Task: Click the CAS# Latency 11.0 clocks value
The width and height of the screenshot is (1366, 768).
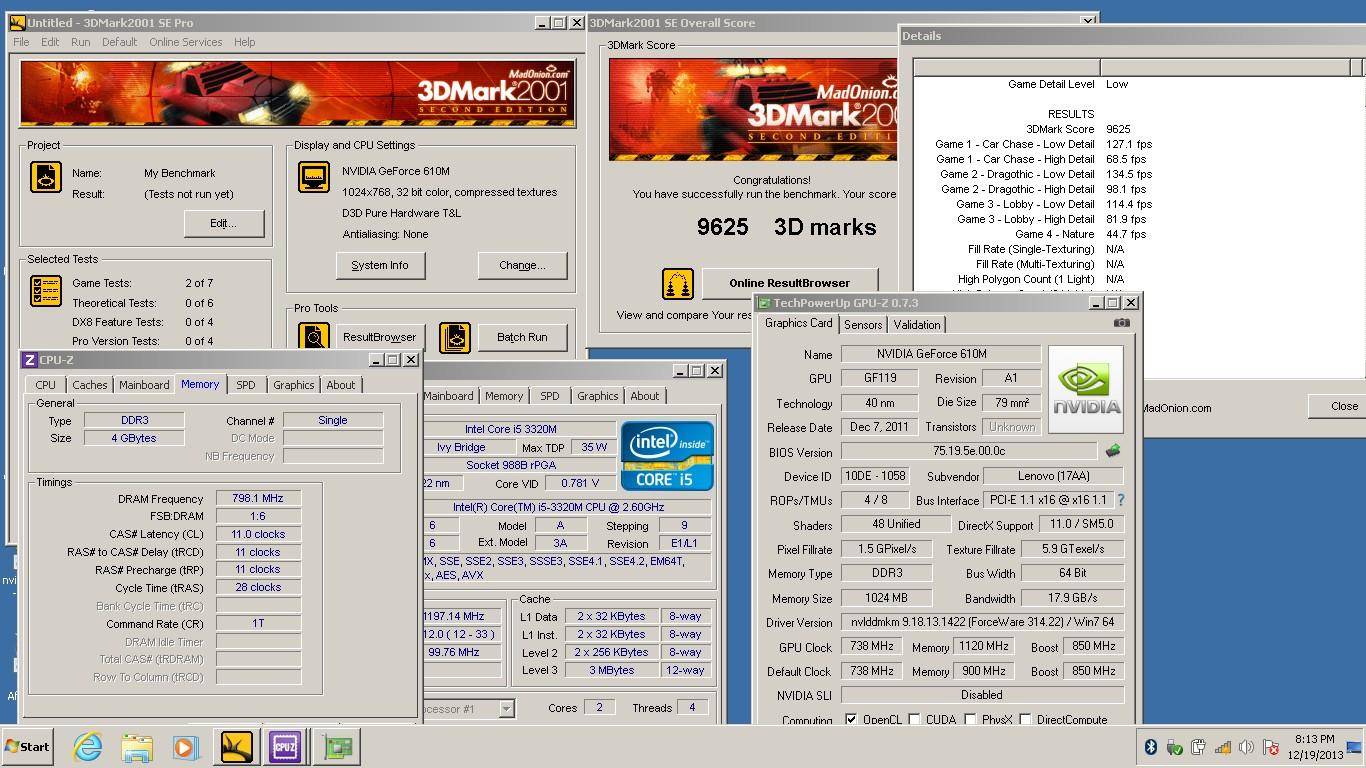Action: [x=258, y=534]
